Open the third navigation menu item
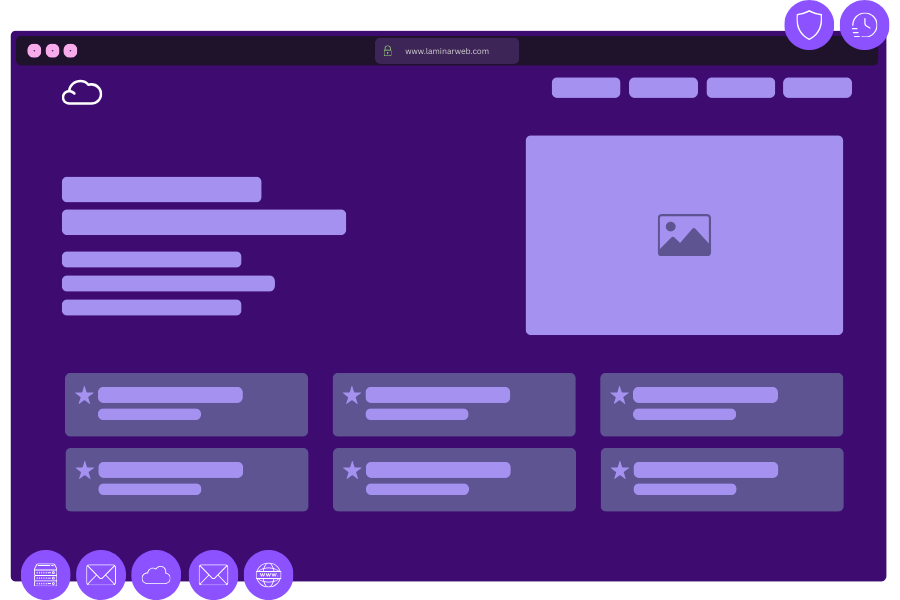Viewport: 900px width, 600px height. tap(740, 88)
